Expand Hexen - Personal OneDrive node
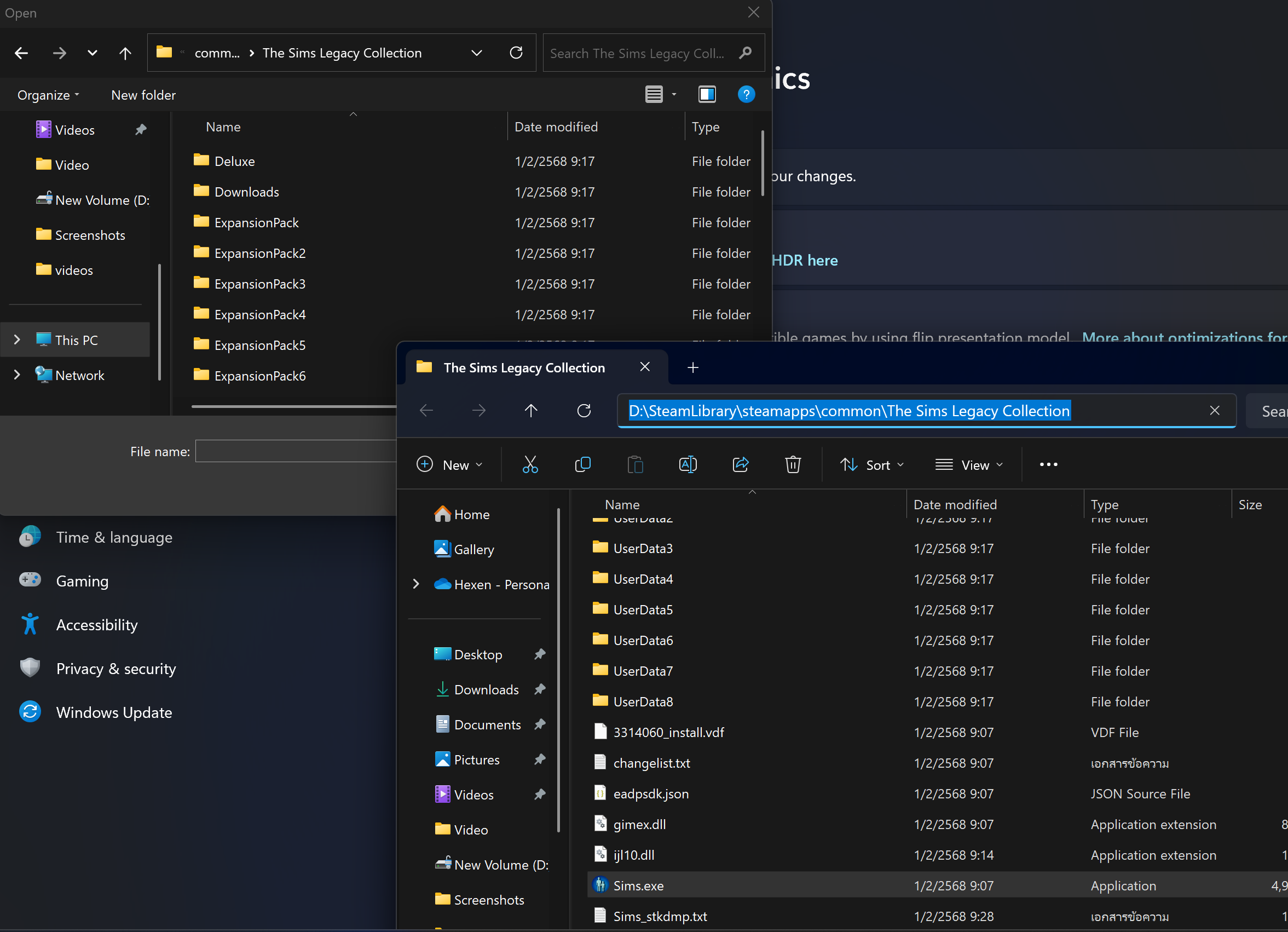 pyautogui.click(x=415, y=584)
